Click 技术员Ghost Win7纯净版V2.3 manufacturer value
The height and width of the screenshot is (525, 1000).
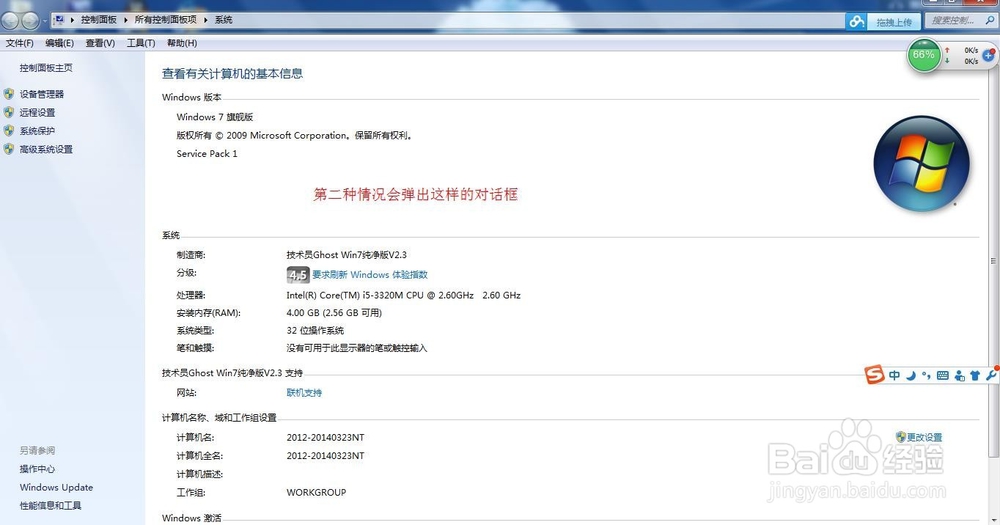[346, 255]
